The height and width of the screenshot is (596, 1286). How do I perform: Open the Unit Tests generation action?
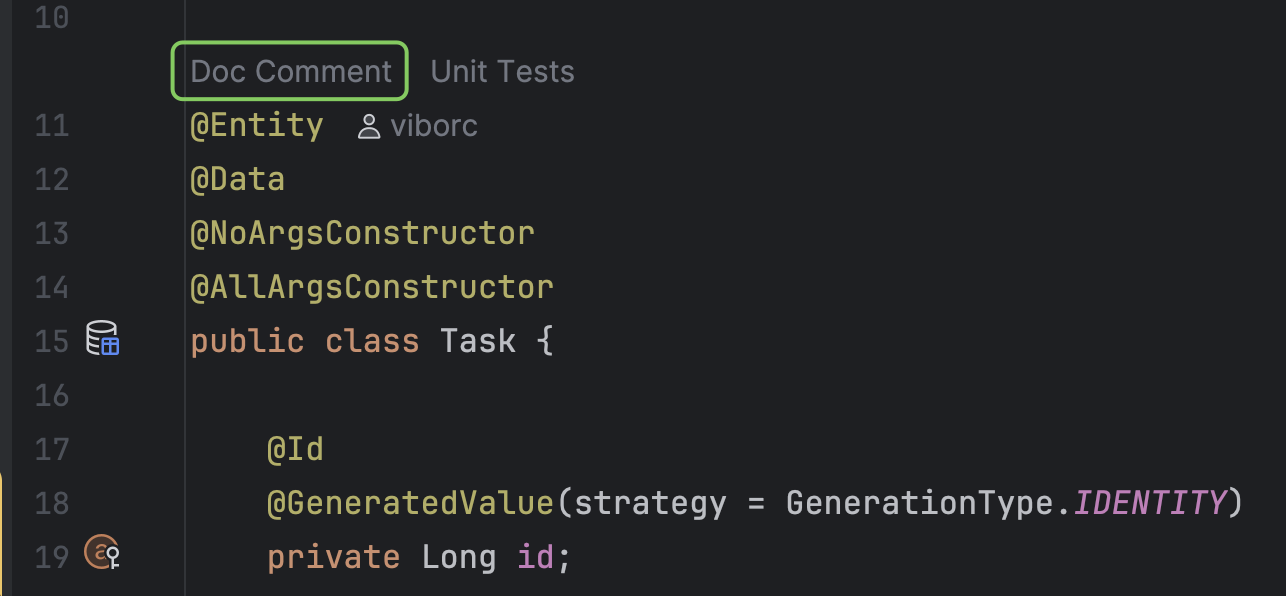tap(502, 70)
